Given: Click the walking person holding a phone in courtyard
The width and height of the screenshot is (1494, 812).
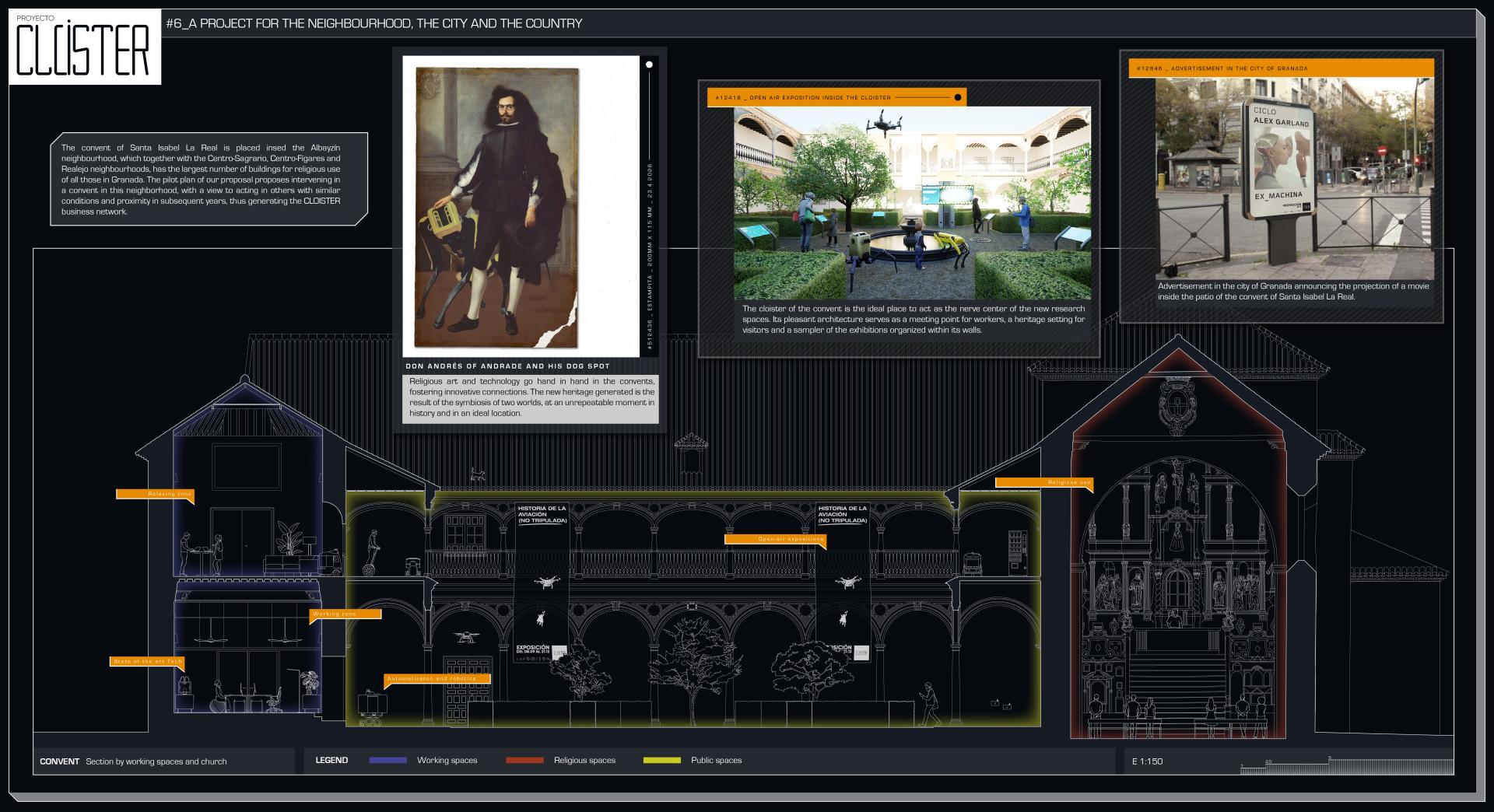Looking at the screenshot, I should click(x=929, y=704).
